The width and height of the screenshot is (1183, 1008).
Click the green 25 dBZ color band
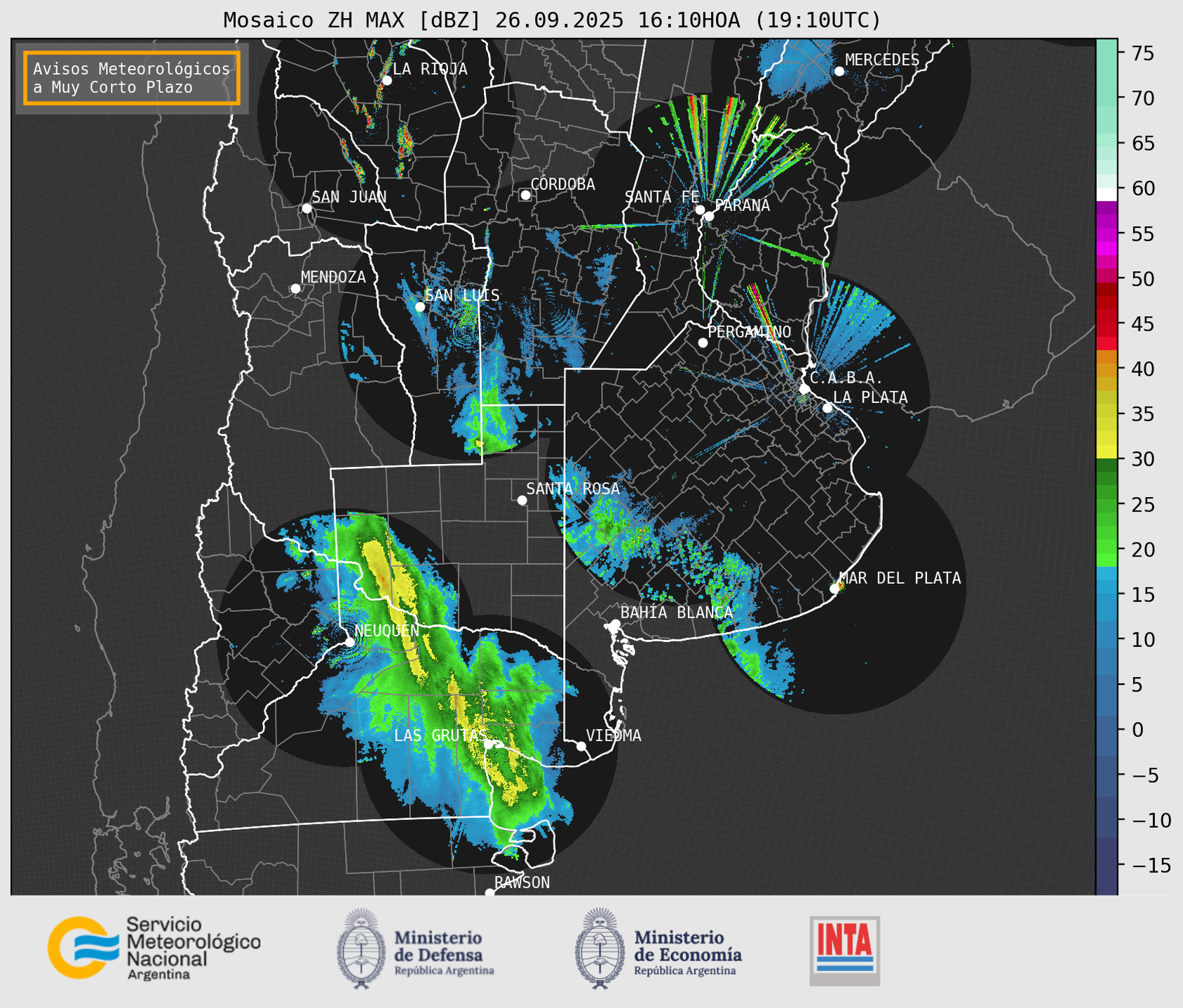(x=1107, y=505)
